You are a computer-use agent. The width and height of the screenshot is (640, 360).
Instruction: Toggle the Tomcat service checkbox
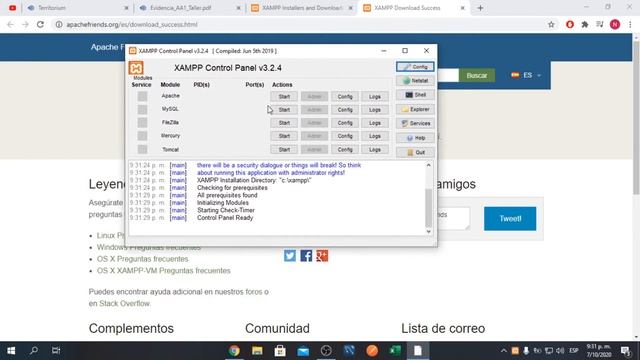pyautogui.click(x=142, y=149)
